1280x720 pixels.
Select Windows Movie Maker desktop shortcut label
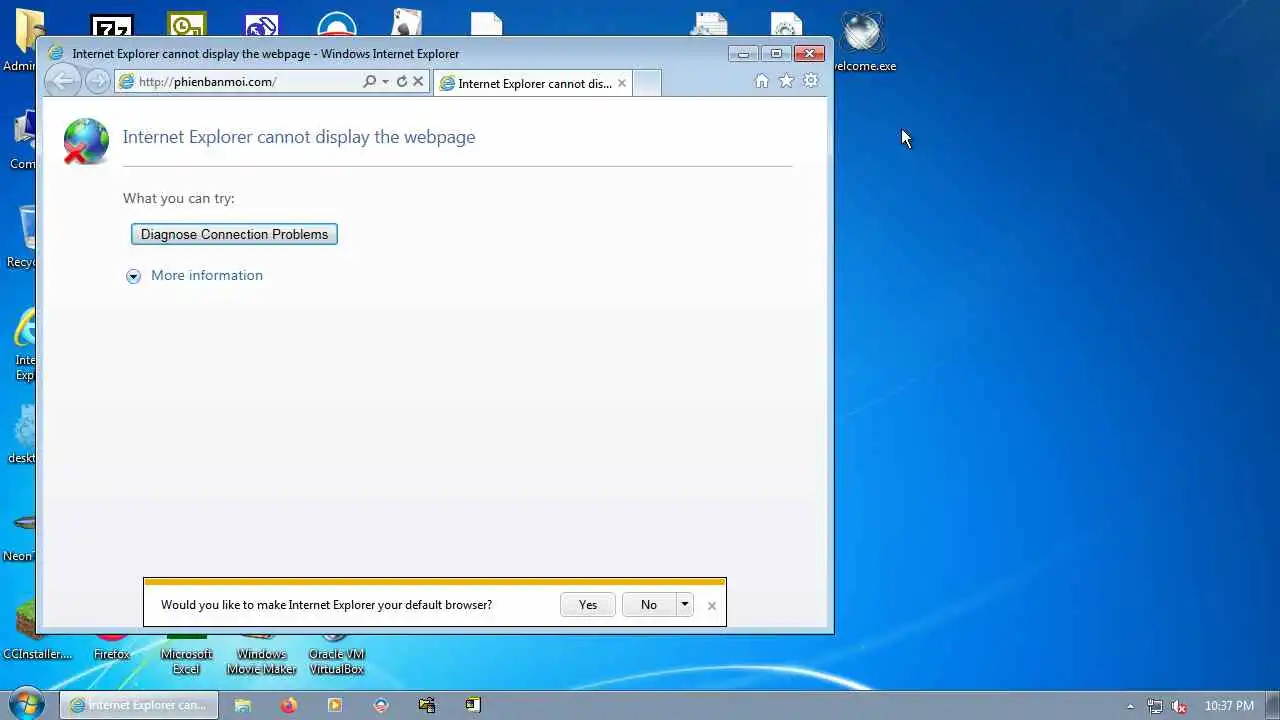point(262,662)
